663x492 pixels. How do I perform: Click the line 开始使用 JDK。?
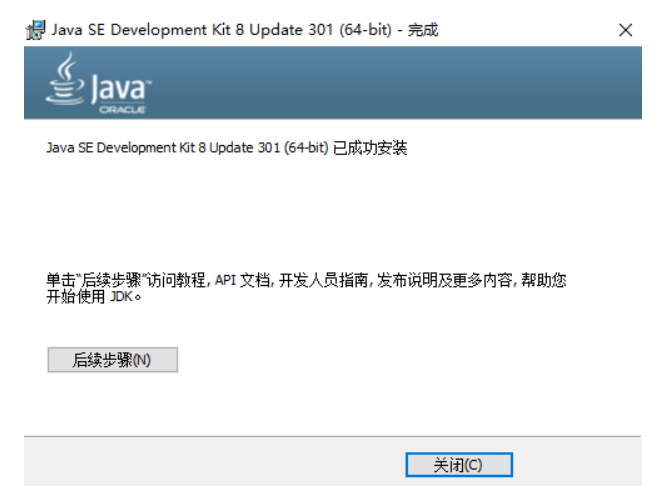click(x=93, y=297)
